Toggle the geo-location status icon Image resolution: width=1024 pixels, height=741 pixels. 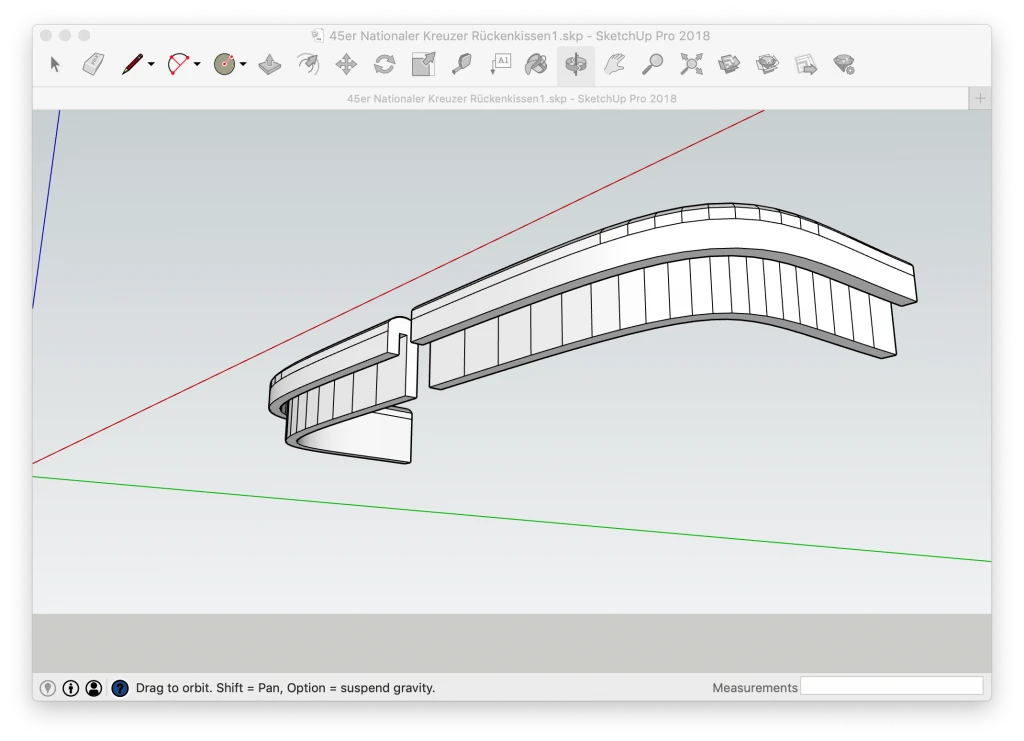pyautogui.click(x=48, y=688)
